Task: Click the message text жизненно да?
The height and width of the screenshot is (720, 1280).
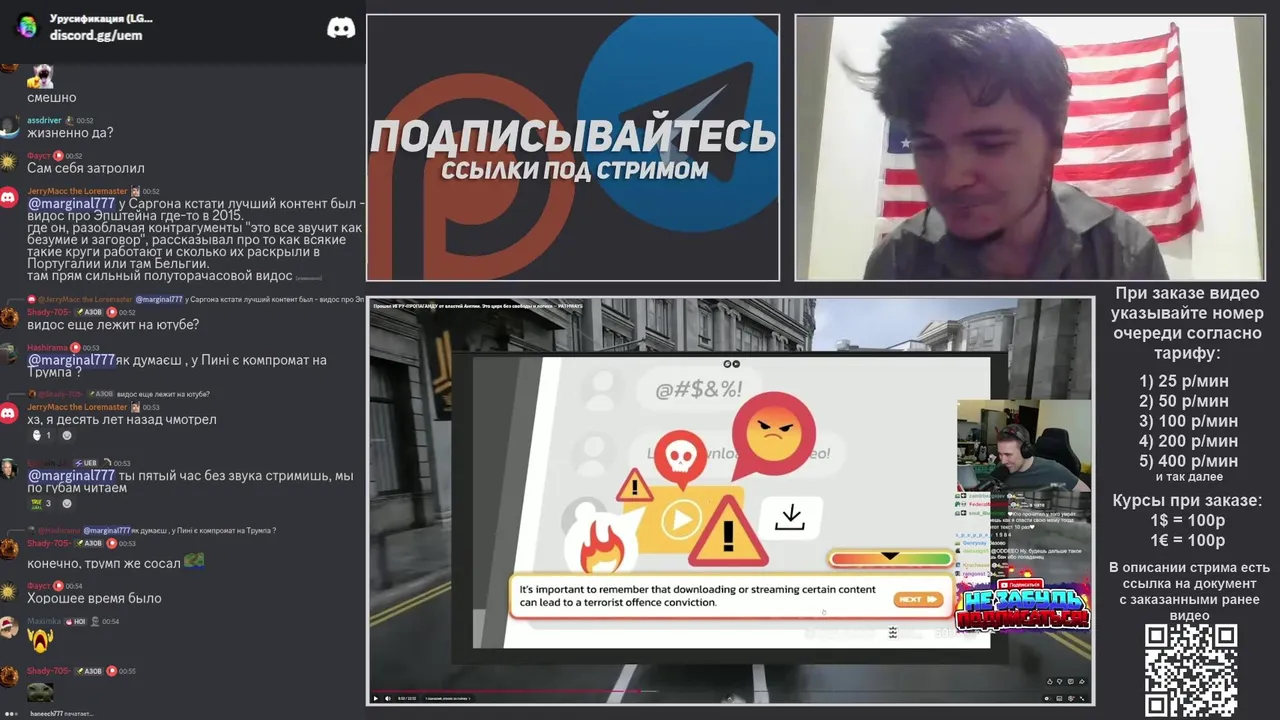Action: [70, 133]
